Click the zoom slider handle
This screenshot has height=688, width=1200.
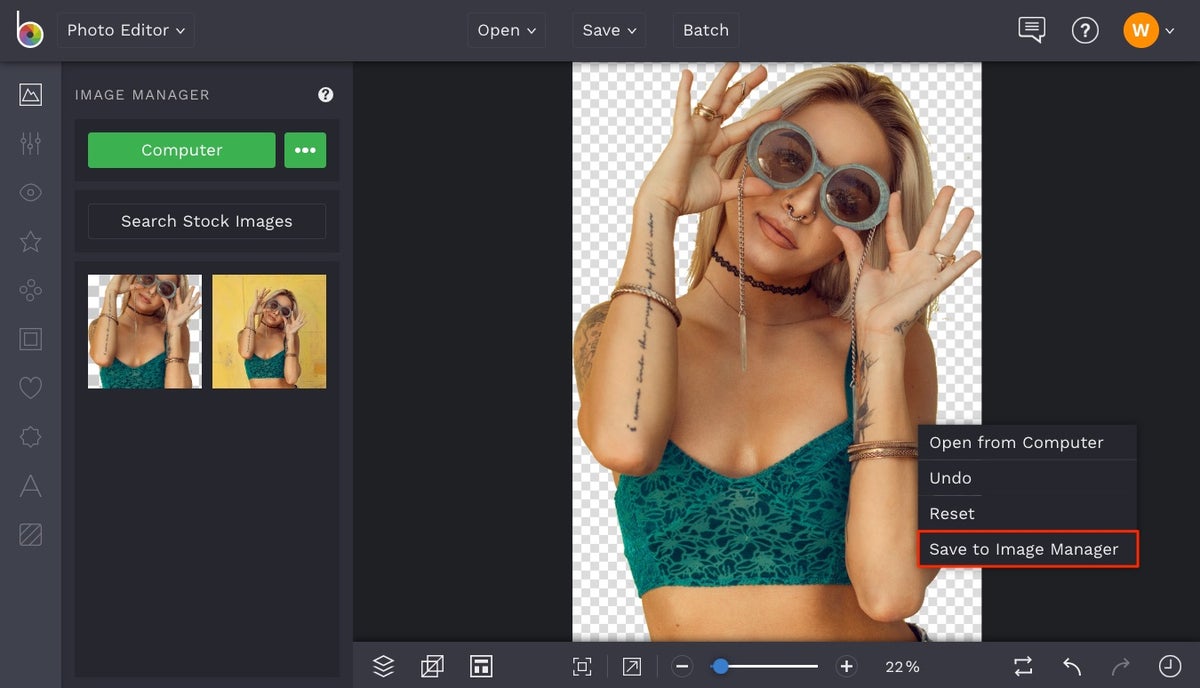(x=720, y=666)
